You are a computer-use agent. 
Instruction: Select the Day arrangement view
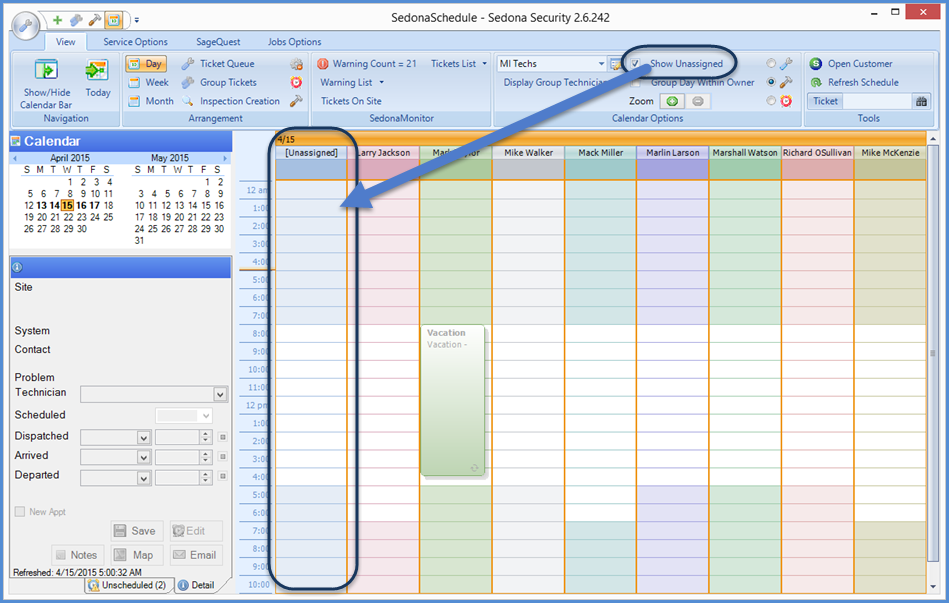click(145, 64)
